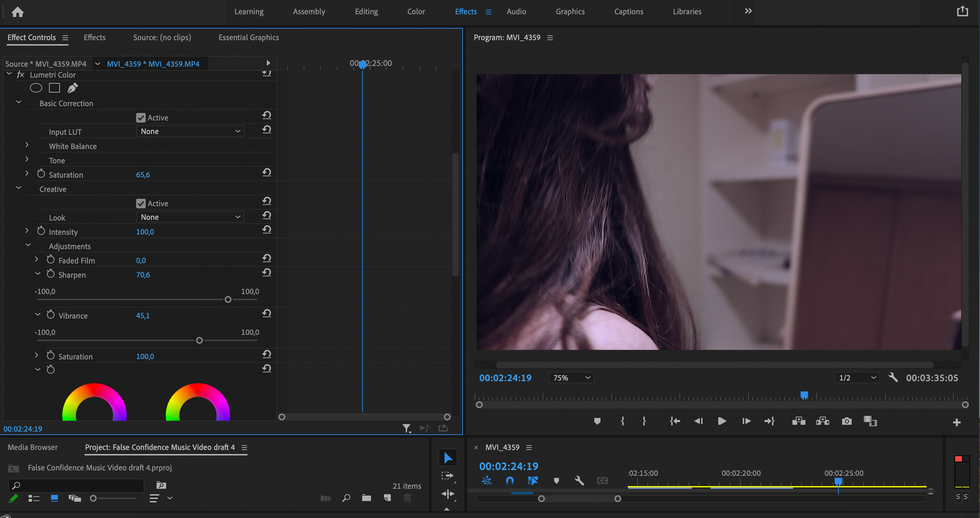The width and height of the screenshot is (980, 518).
Task: Go to the Home screen icon
Action: coord(18,12)
